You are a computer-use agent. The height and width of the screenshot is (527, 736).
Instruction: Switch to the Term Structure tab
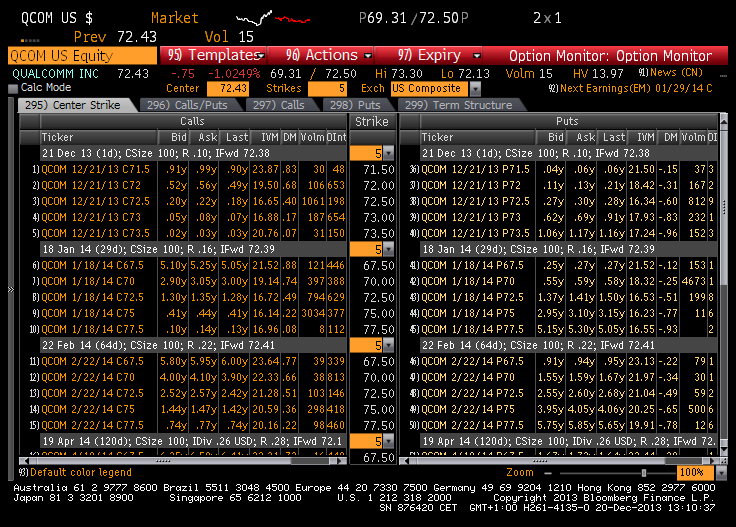pos(459,105)
